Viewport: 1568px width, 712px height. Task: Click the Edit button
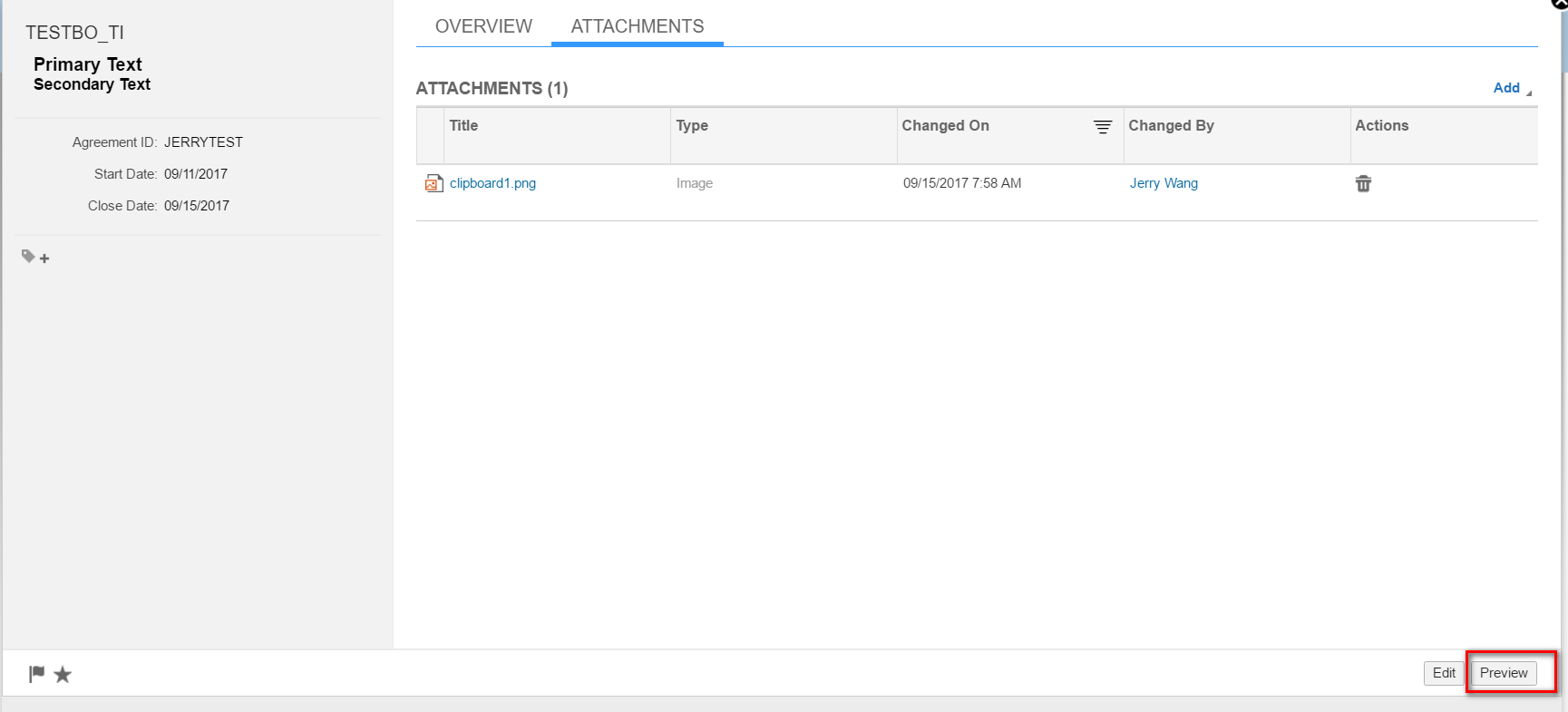1444,673
